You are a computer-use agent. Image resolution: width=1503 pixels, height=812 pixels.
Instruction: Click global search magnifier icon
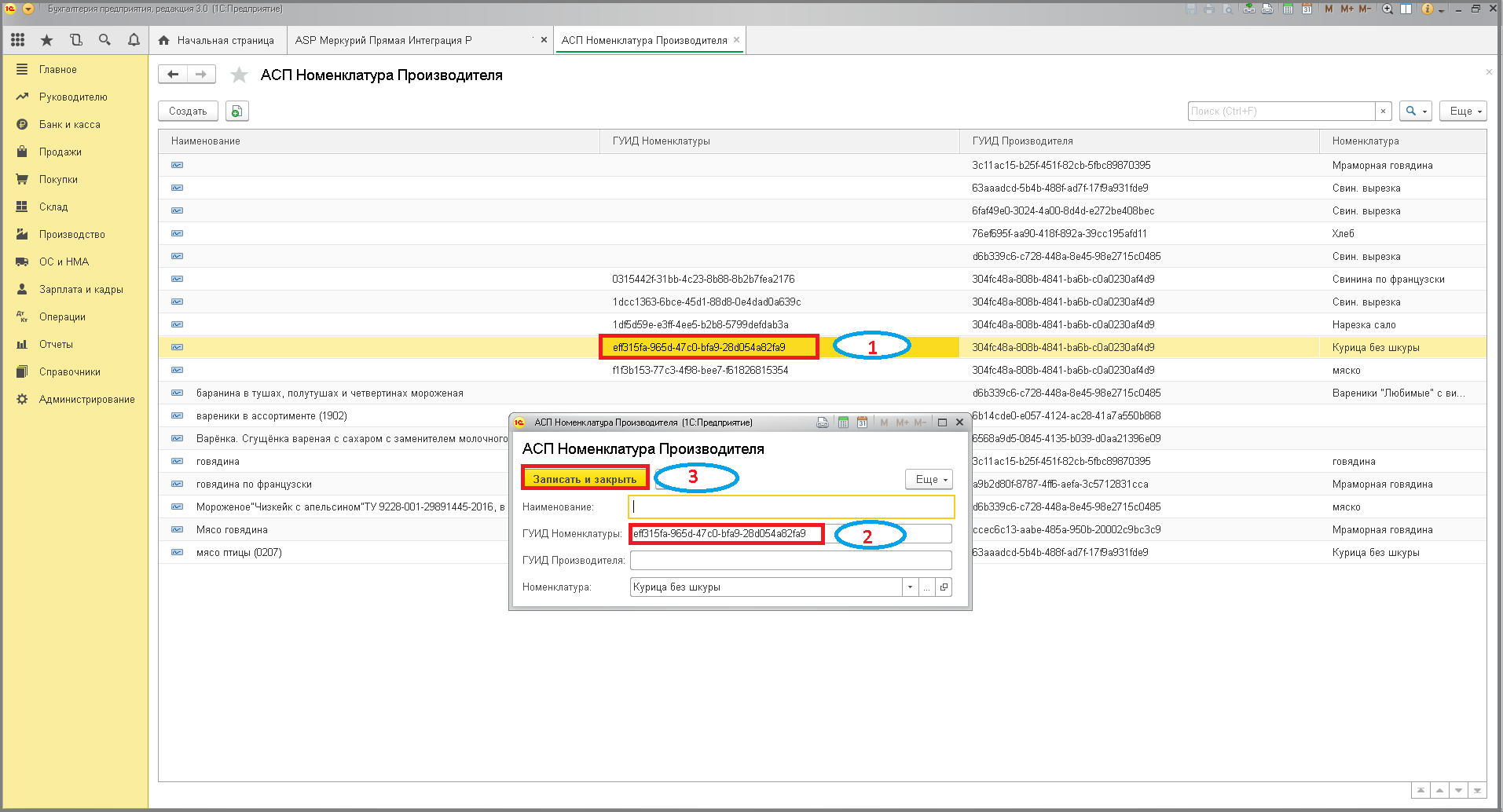coord(104,40)
